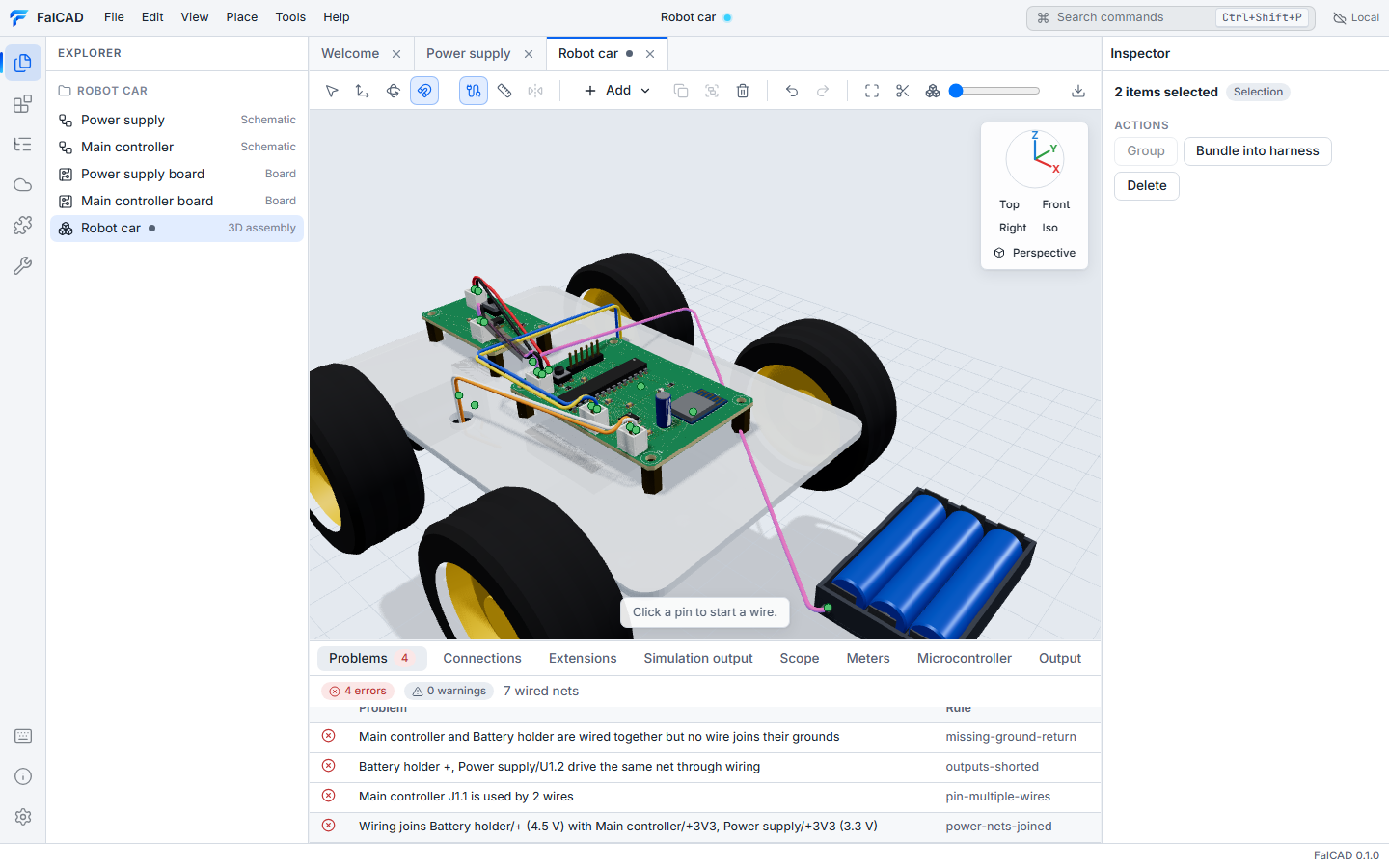Toggle the 4 errors filter chip

tap(358, 691)
